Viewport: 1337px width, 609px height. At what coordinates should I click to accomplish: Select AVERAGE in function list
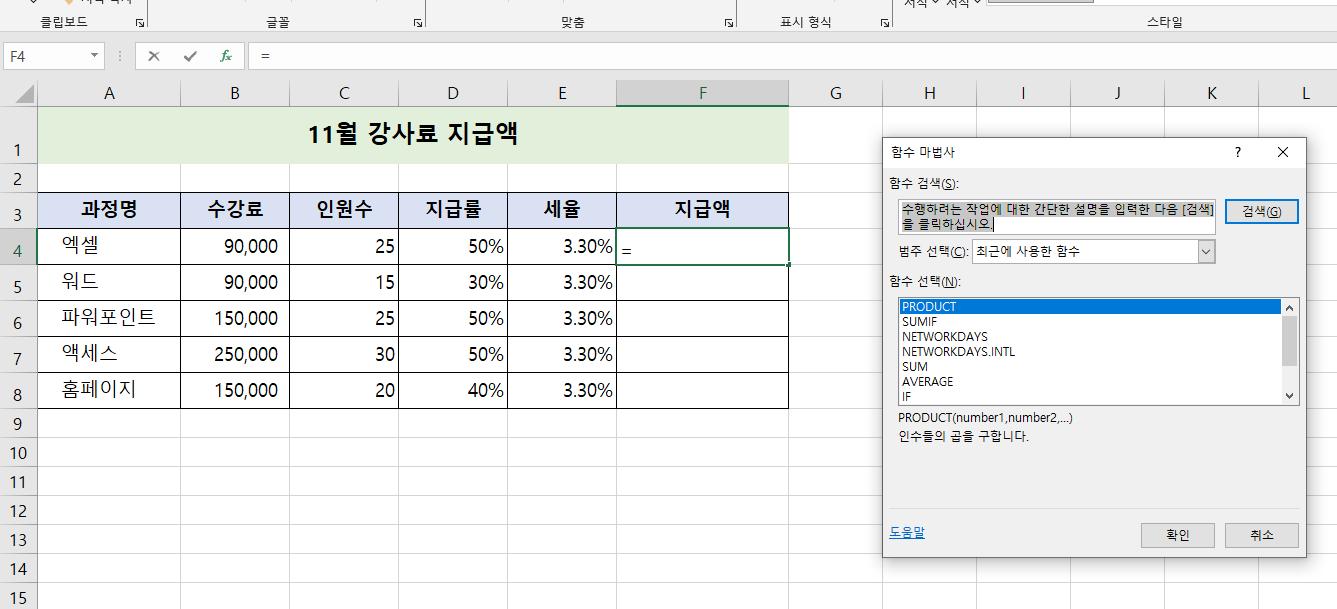(x=1090, y=382)
